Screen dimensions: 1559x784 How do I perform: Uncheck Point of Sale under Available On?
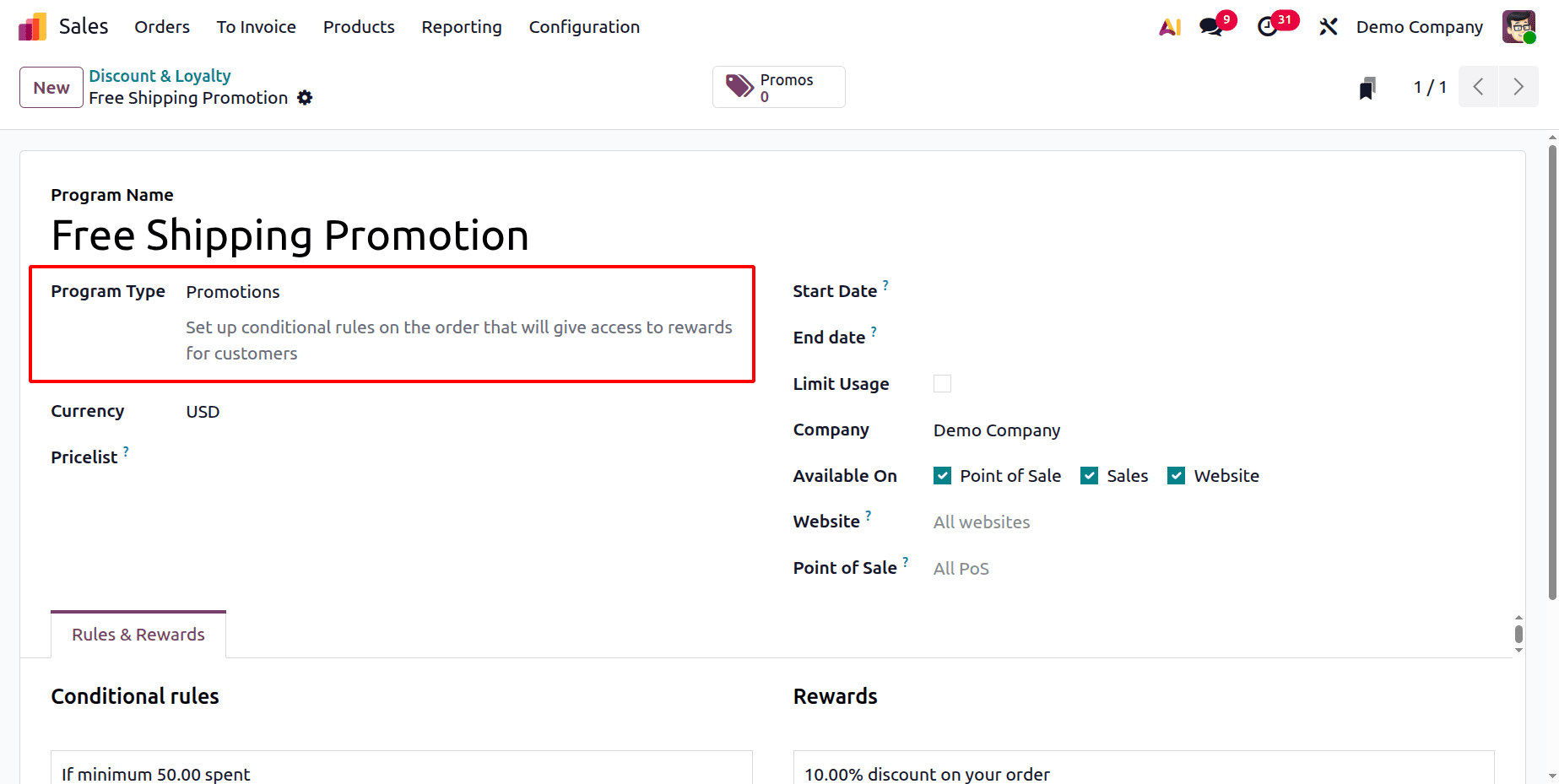pyautogui.click(x=941, y=475)
